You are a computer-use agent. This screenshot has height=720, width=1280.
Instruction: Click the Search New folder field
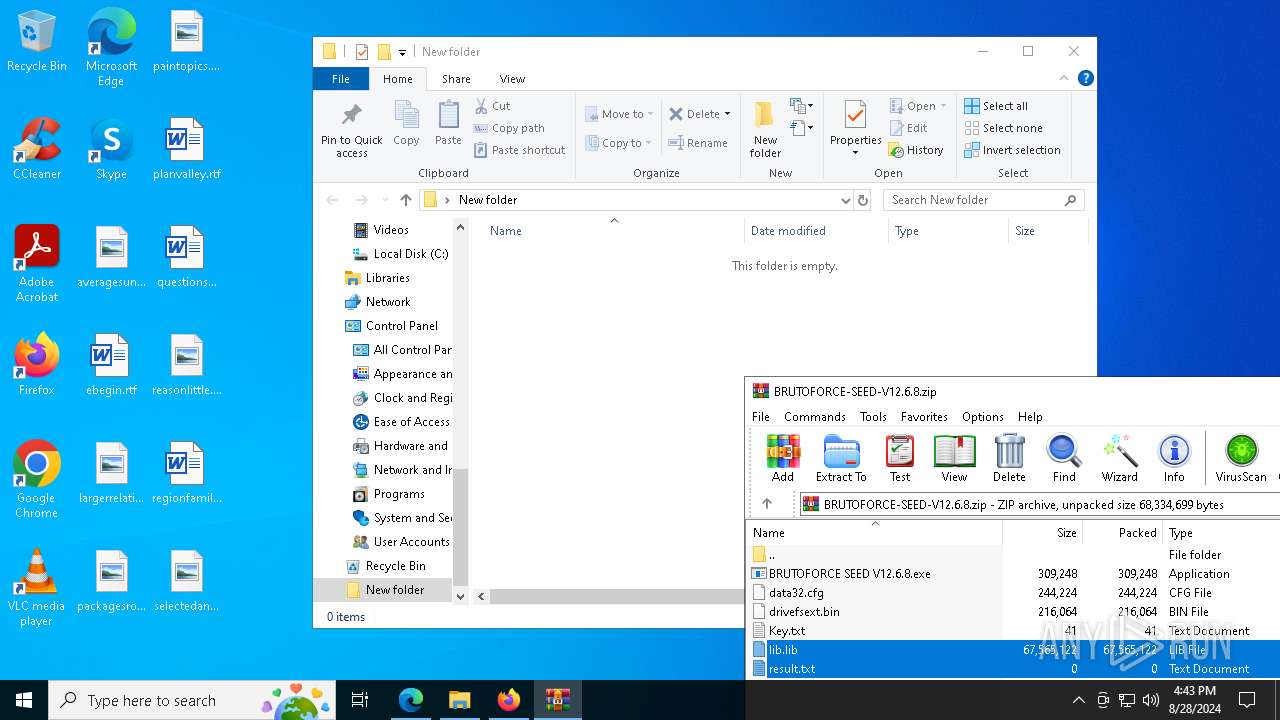pos(983,200)
